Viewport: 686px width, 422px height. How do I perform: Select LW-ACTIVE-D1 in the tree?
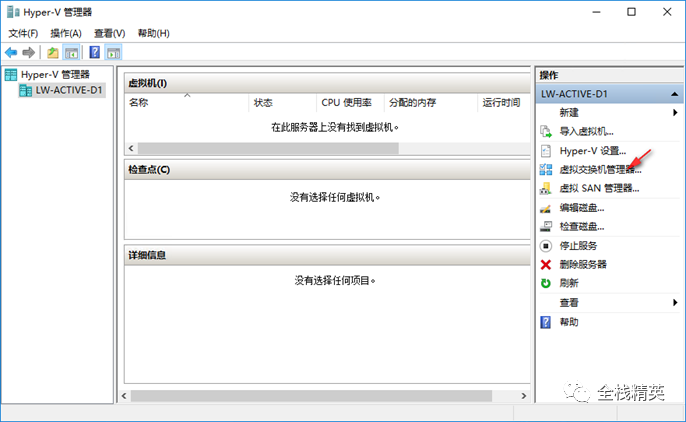pyautogui.click(x=69, y=91)
